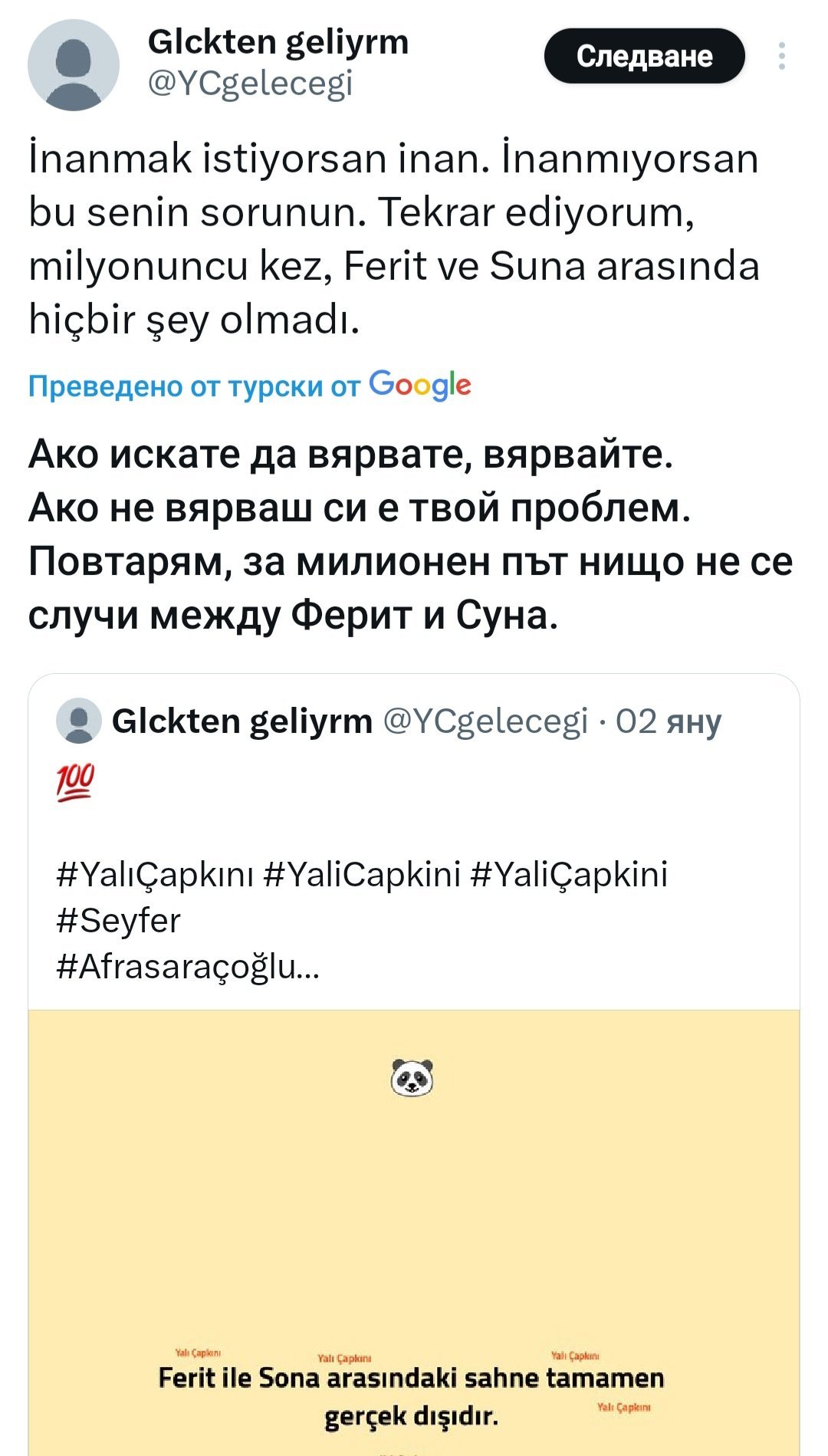828x1456 pixels.
Task: Tap the main tweet author's profile avatar
Action: click(x=74, y=65)
